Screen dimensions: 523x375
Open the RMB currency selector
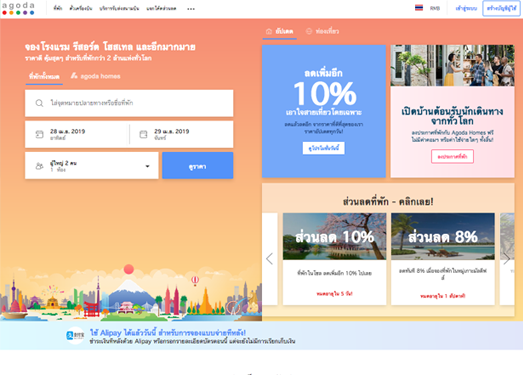435,8
